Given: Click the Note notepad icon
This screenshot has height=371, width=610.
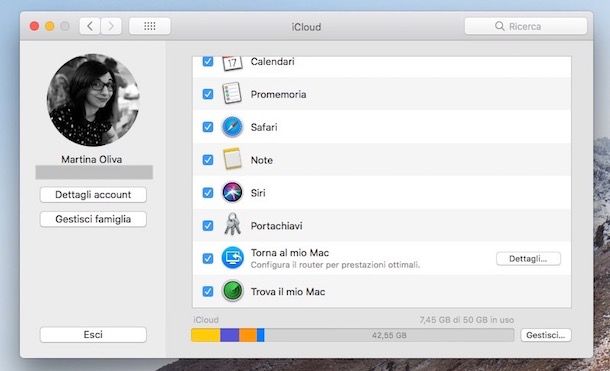Looking at the screenshot, I should tap(232, 159).
